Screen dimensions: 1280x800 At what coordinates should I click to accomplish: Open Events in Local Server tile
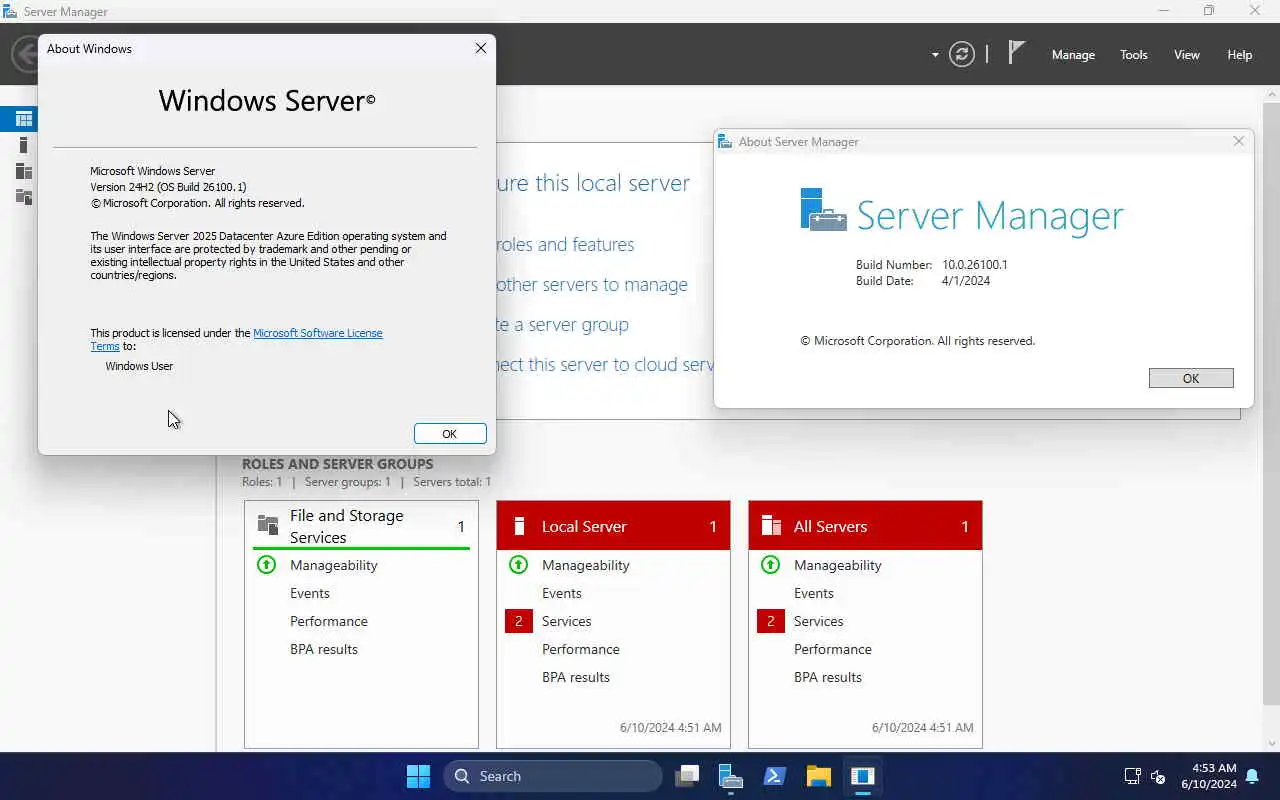coord(562,593)
